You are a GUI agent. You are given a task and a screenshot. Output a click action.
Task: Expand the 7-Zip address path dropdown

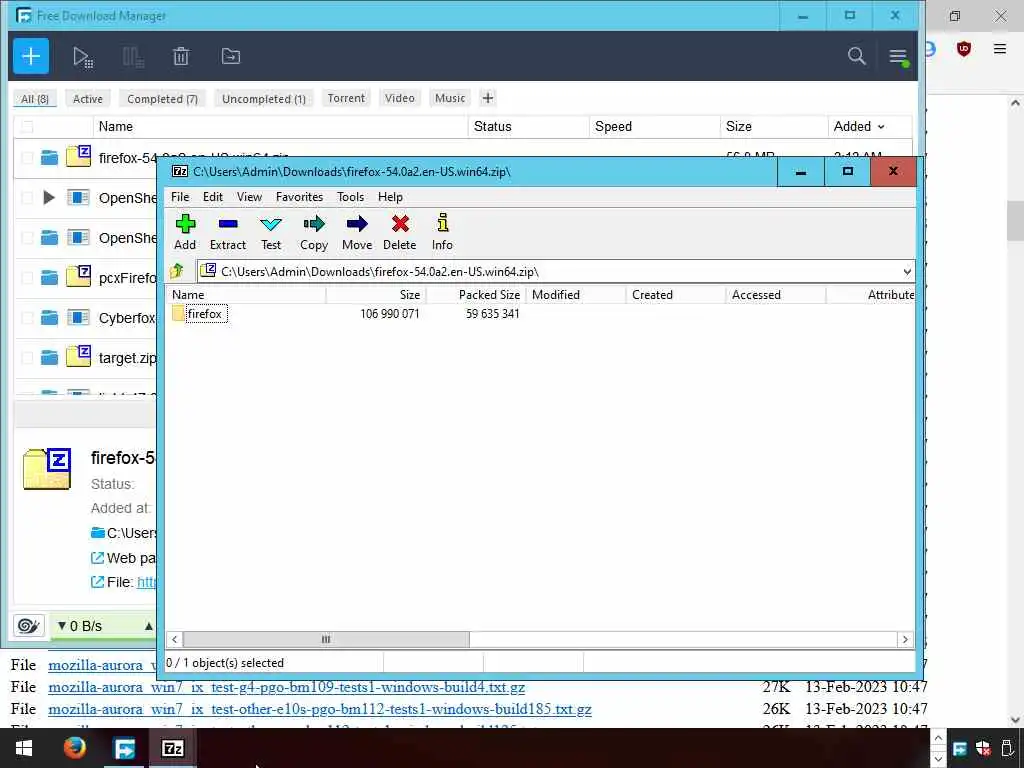click(x=906, y=272)
